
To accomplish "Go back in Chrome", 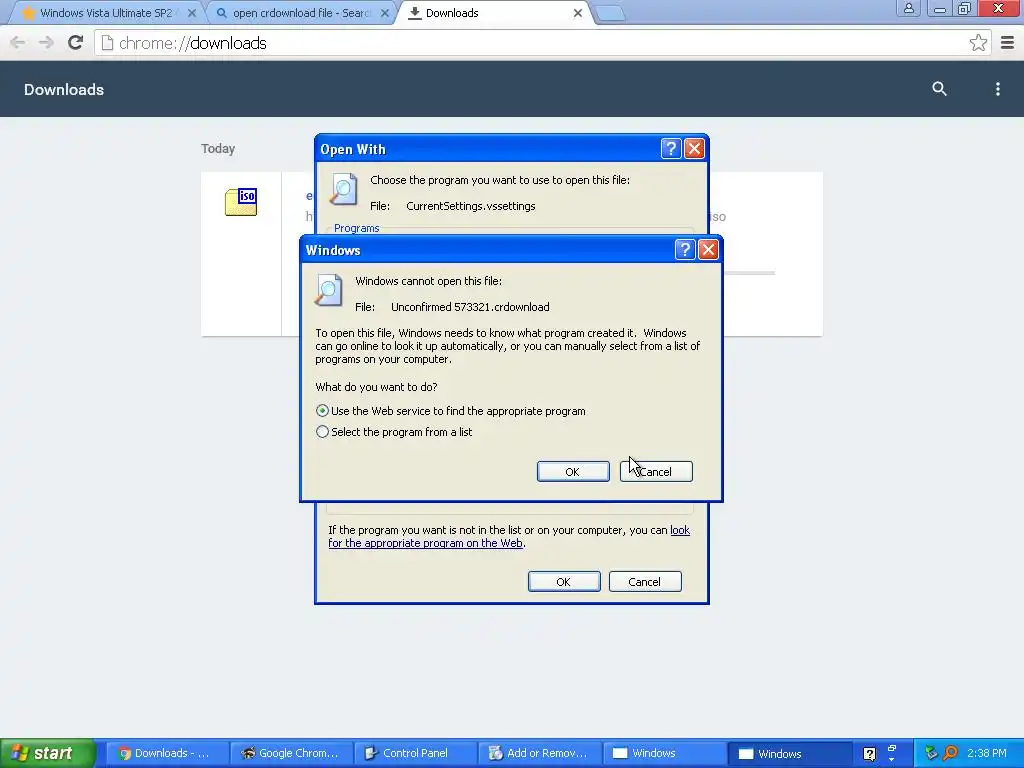I will coord(18,43).
